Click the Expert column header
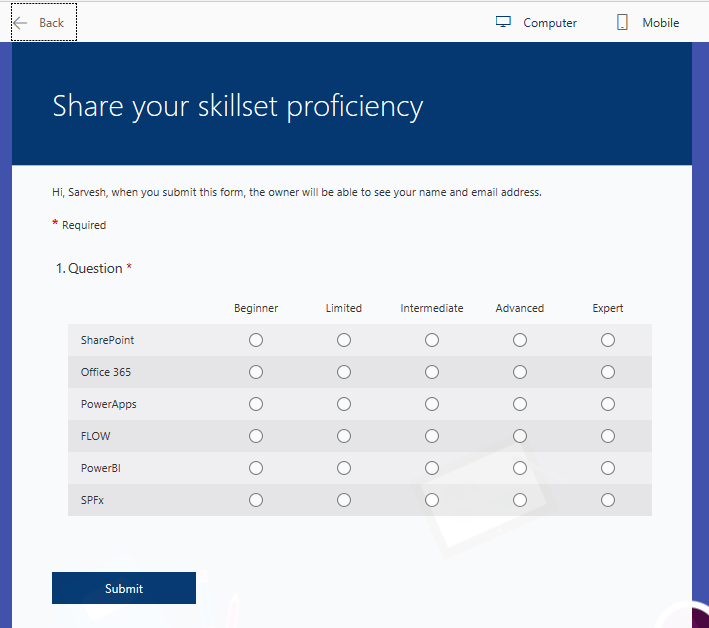Image resolution: width=709 pixels, height=628 pixels. point(608,308)
